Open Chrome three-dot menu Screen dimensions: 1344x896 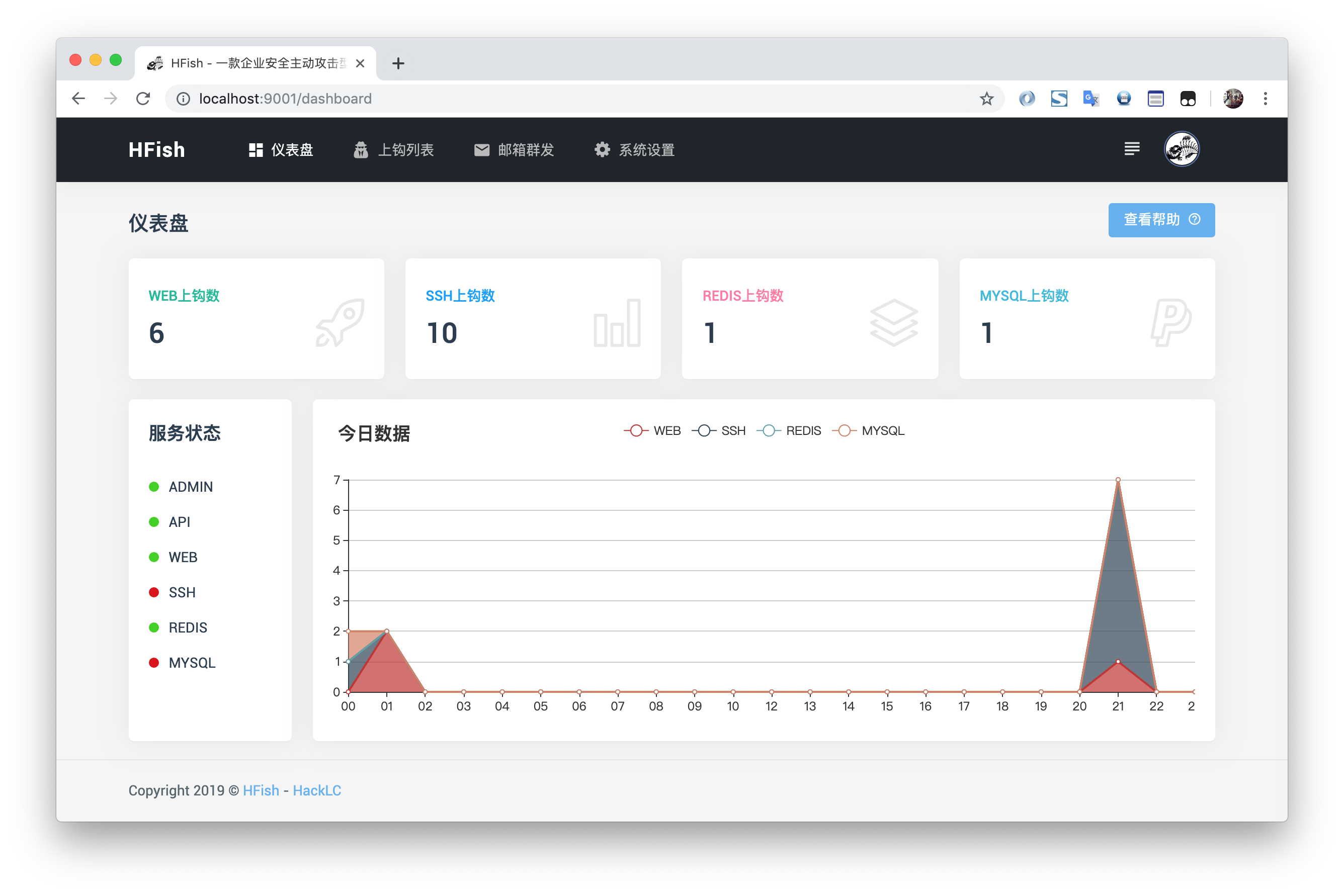tap(1265, 99)
